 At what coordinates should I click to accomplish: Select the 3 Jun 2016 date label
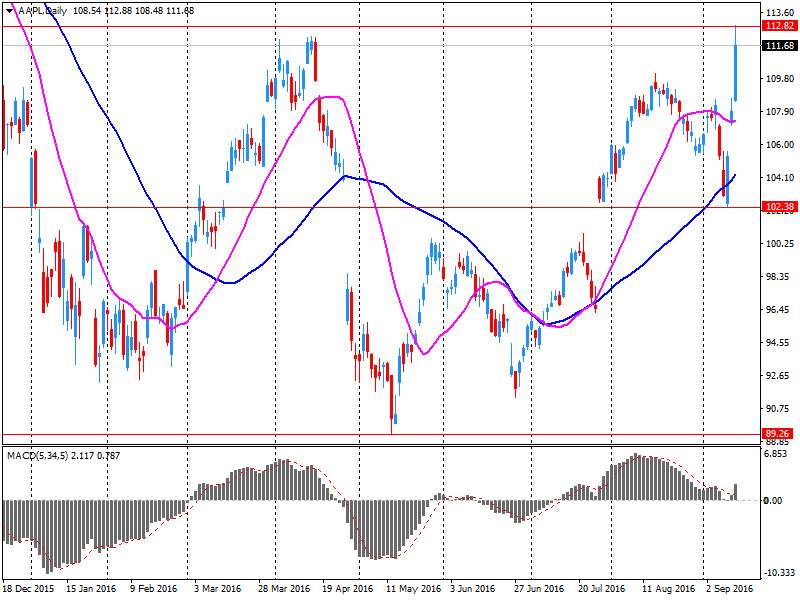click(472, 588)
